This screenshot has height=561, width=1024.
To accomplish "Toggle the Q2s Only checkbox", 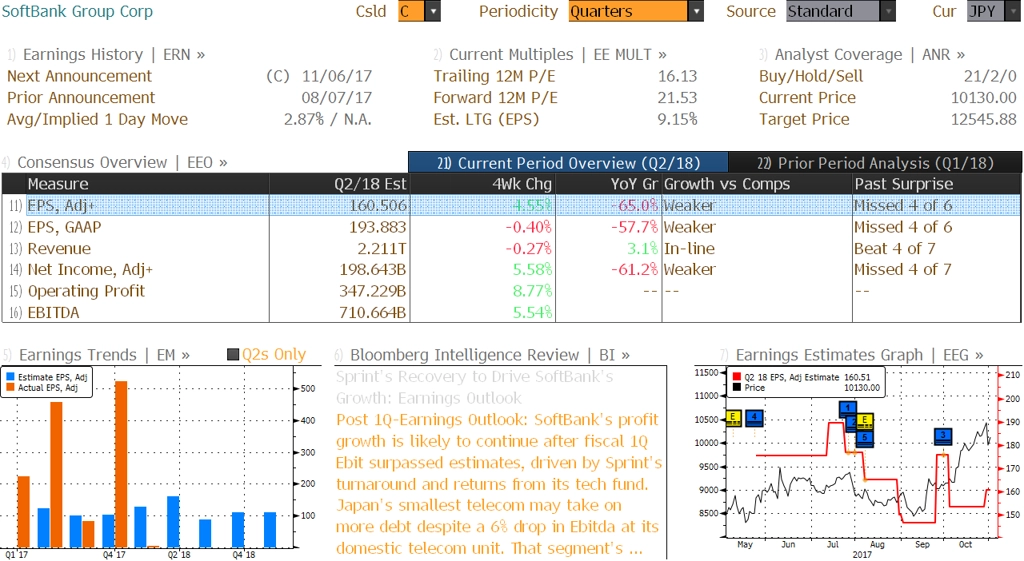I will coord(233,355).
